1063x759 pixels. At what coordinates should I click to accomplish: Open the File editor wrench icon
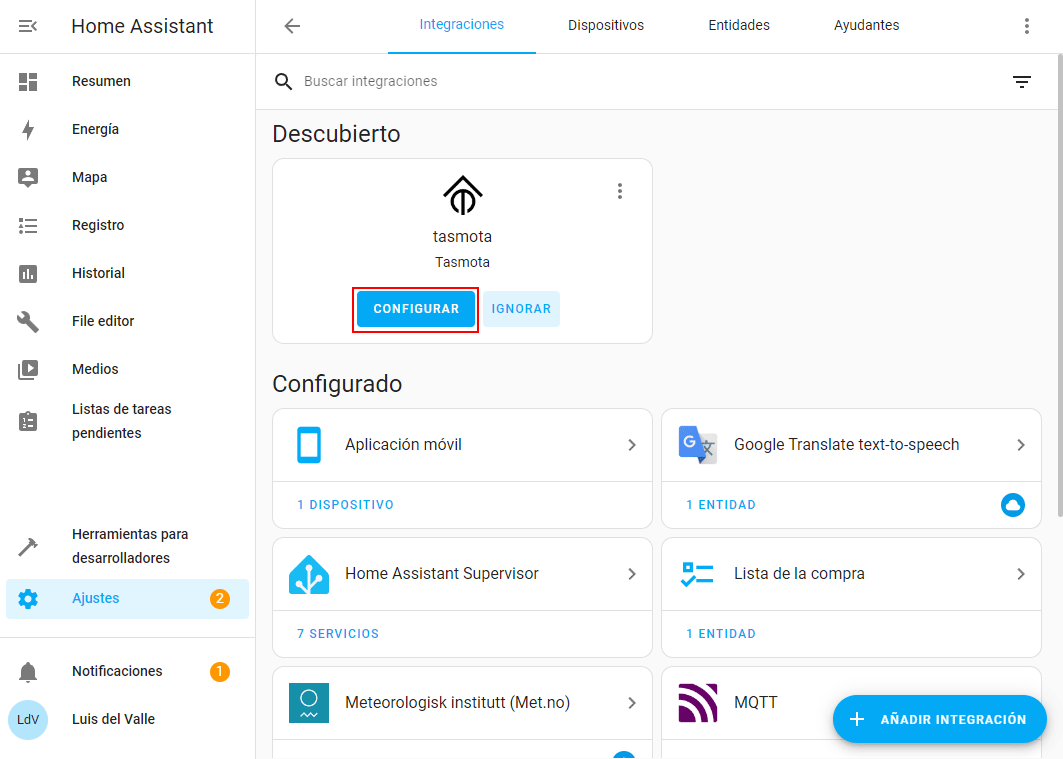coord(28,321)
